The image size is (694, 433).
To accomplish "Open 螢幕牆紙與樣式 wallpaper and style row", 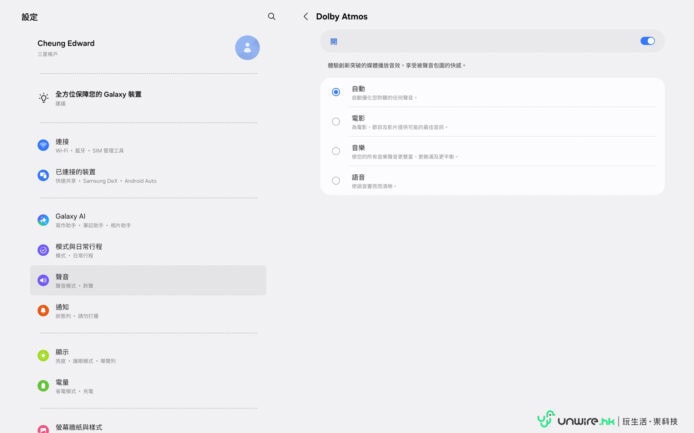I will pyautogui.click(x=148, y=427).
